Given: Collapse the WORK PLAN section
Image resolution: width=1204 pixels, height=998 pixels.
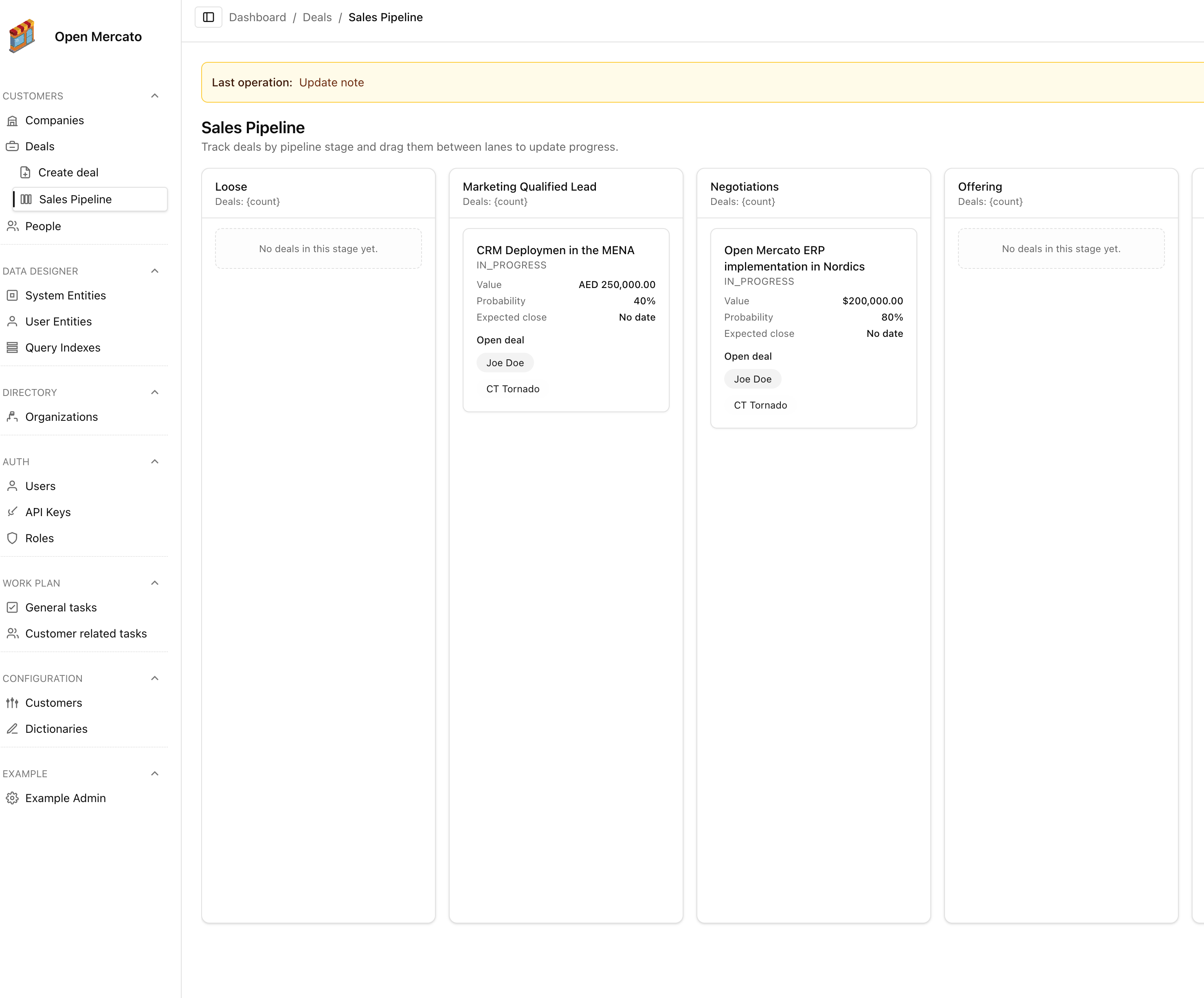Looking at the screenshot, I should click(x=154, y=583).
